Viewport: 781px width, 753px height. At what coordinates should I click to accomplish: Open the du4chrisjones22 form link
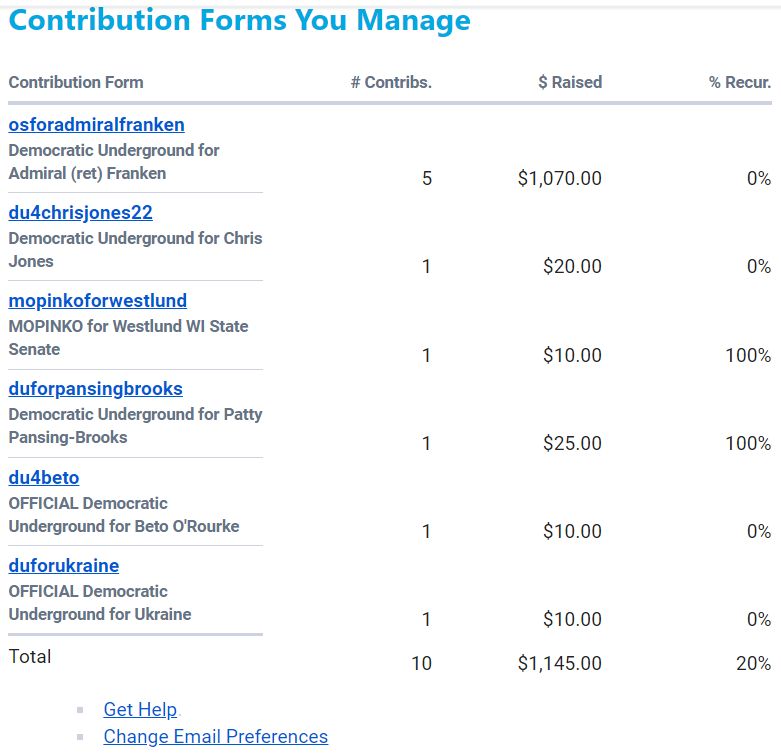click(x=80, y=213)
